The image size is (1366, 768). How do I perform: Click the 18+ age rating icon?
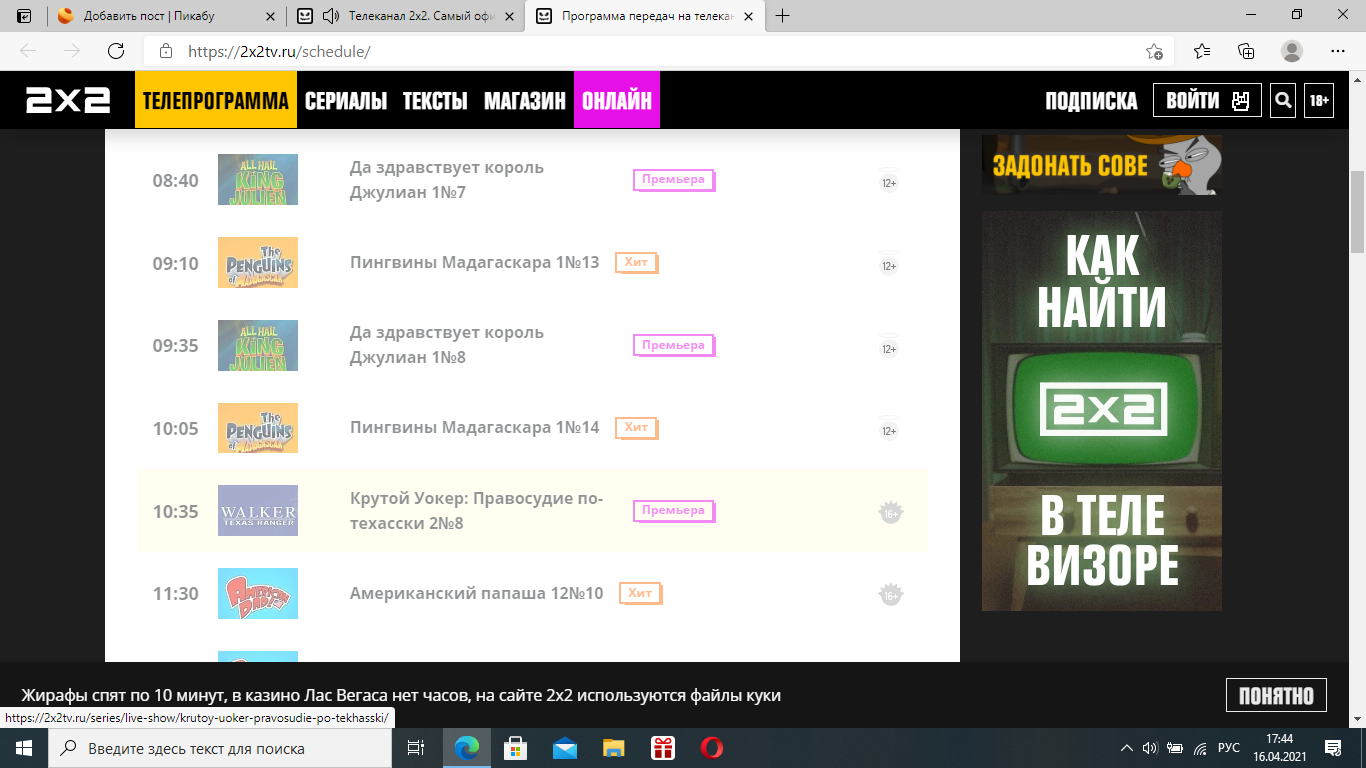point(1319,100)
